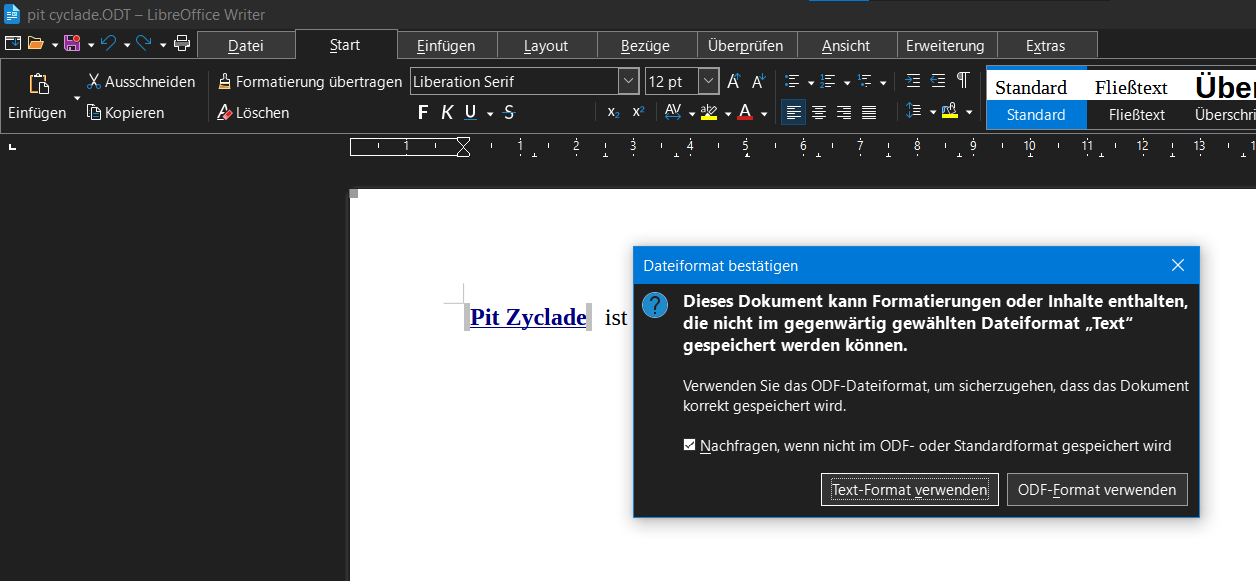Toggle strikethrough S formatting
Image resolution: width=1256 pixels, height=581 pixels.
pos(509,113)
